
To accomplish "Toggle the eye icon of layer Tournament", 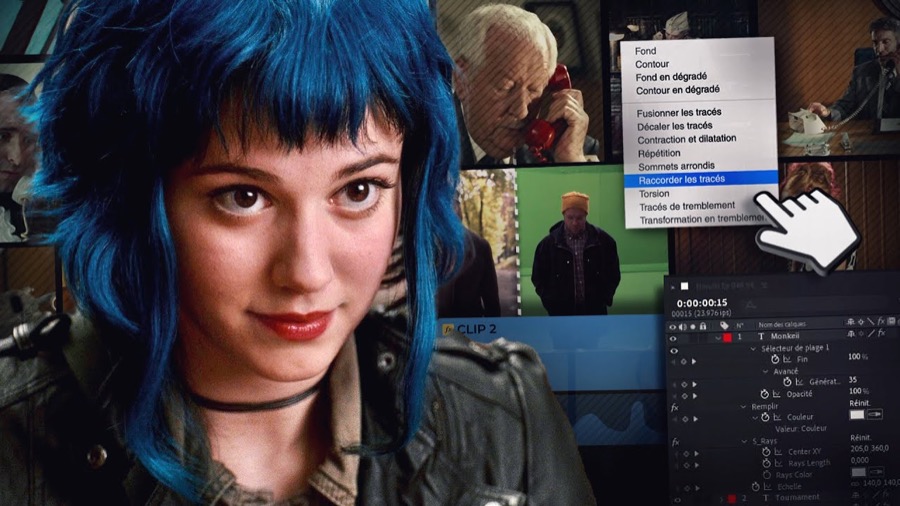I will click(678, 500).
